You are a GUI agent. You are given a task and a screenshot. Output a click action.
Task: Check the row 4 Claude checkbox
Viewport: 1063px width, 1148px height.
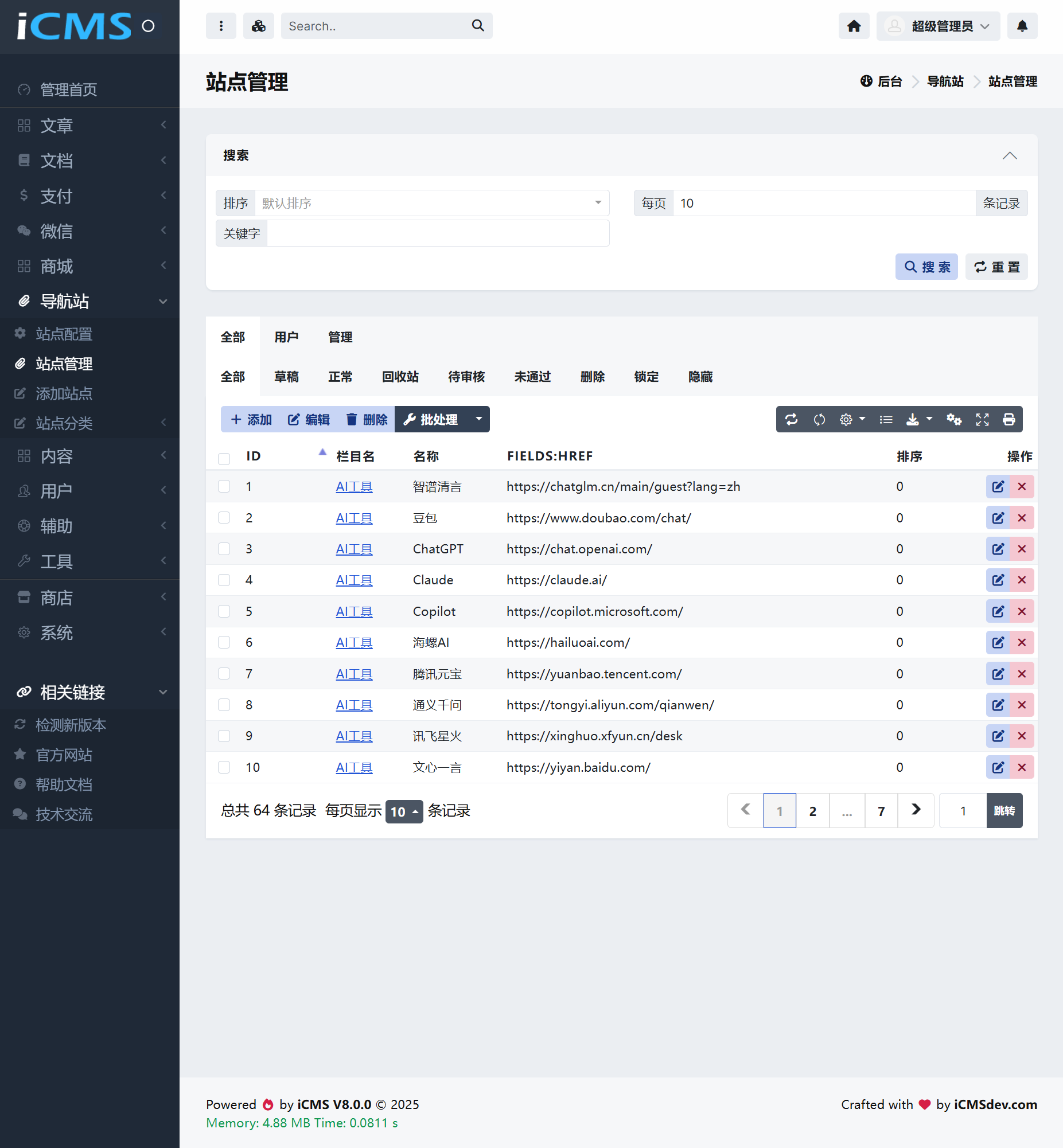(x=224, y=580)
